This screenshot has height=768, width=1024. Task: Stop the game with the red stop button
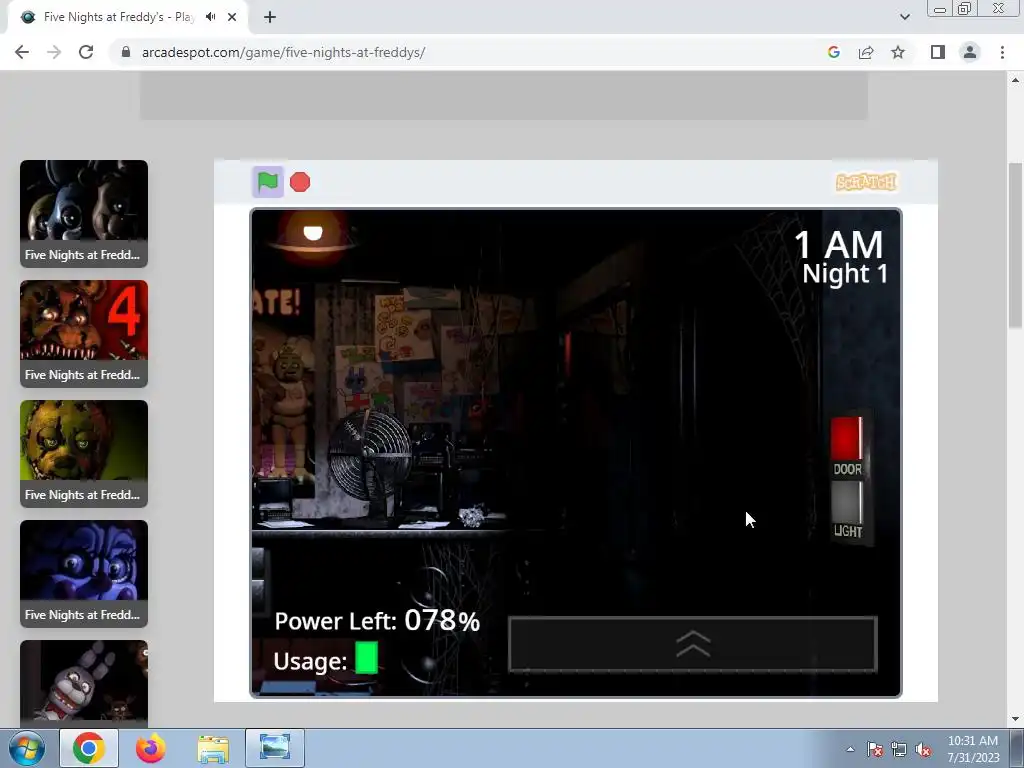point(300,182)
